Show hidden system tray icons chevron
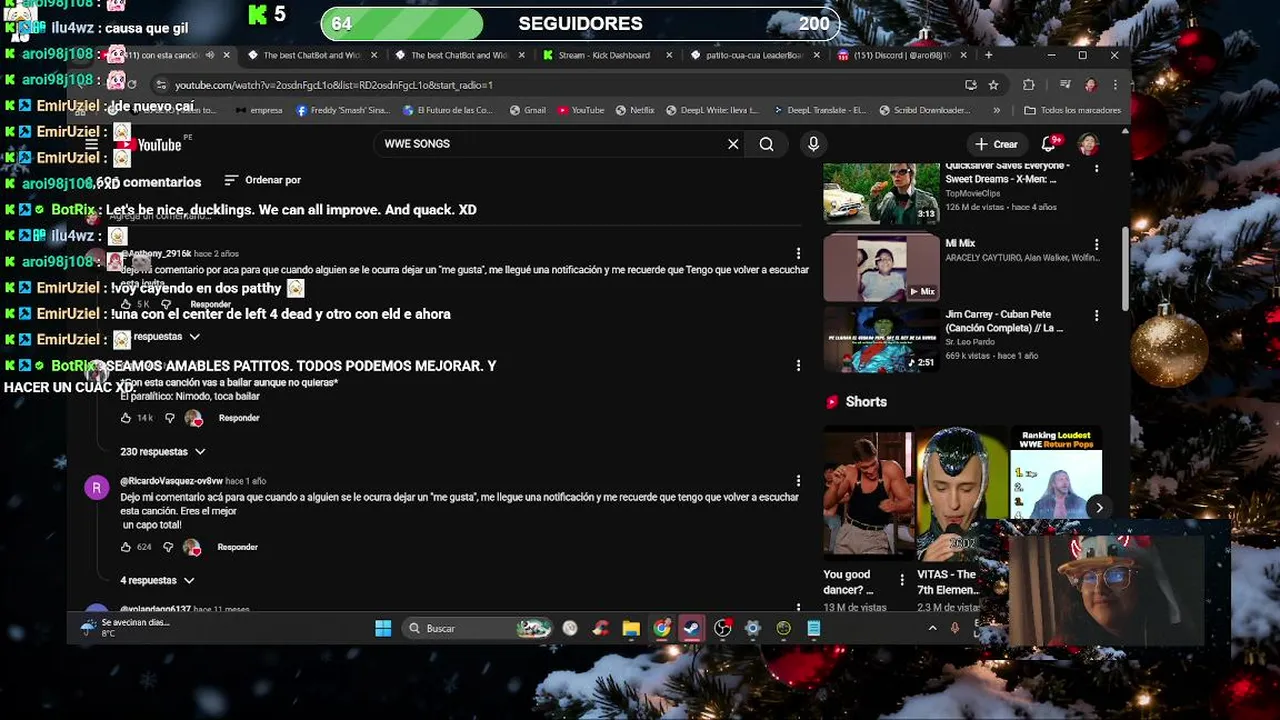Viewport: 1280px width, 720px height. [932, 628]
